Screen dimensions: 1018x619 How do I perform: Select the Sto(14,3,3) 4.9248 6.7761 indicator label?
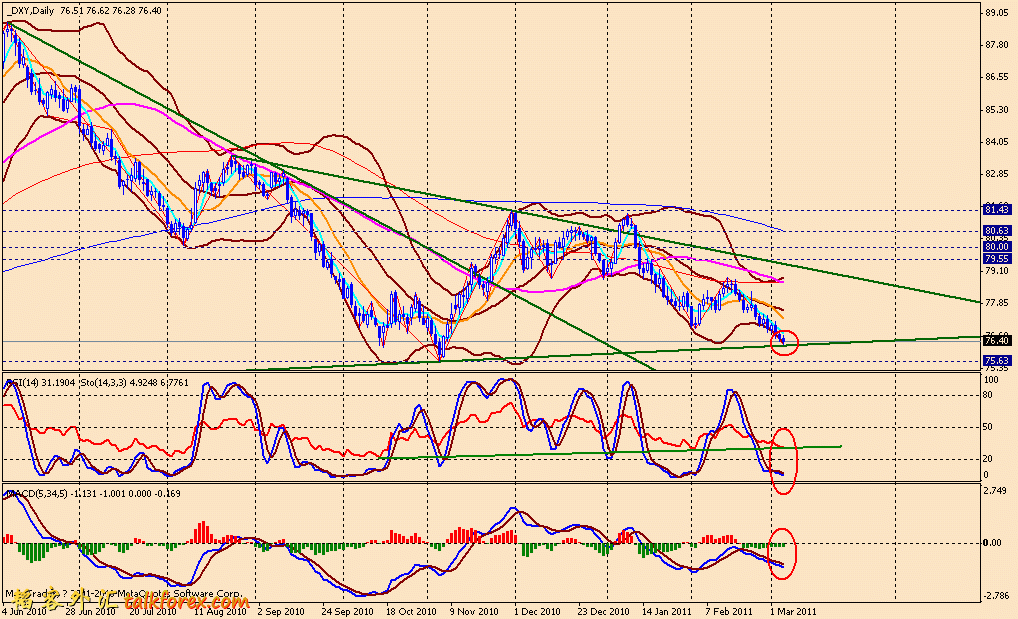click(x=135, y=383)
